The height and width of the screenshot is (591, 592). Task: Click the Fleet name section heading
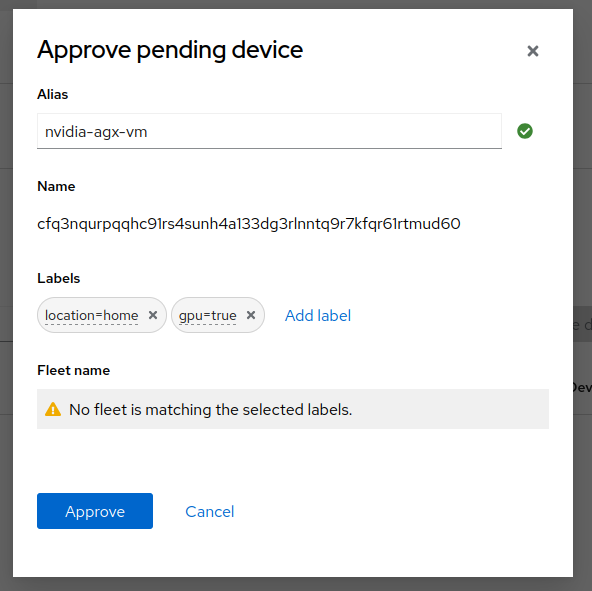73,370
